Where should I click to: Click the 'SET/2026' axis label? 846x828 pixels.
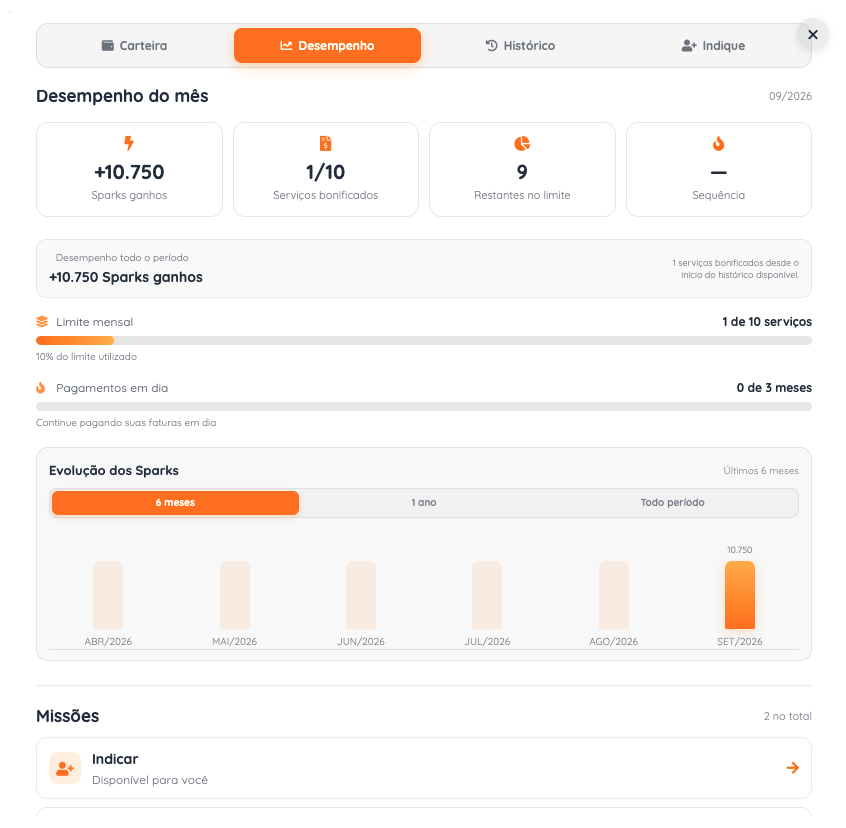pos(739,641)
